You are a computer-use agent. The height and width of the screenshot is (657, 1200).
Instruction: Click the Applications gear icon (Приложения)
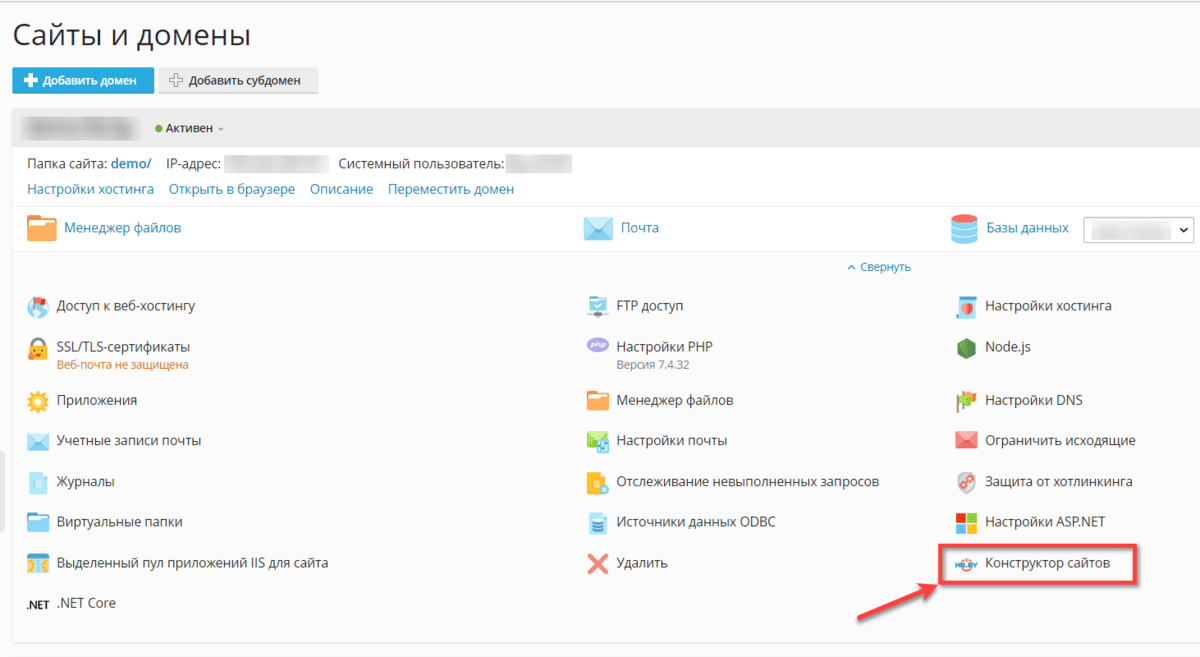(38, 401)
